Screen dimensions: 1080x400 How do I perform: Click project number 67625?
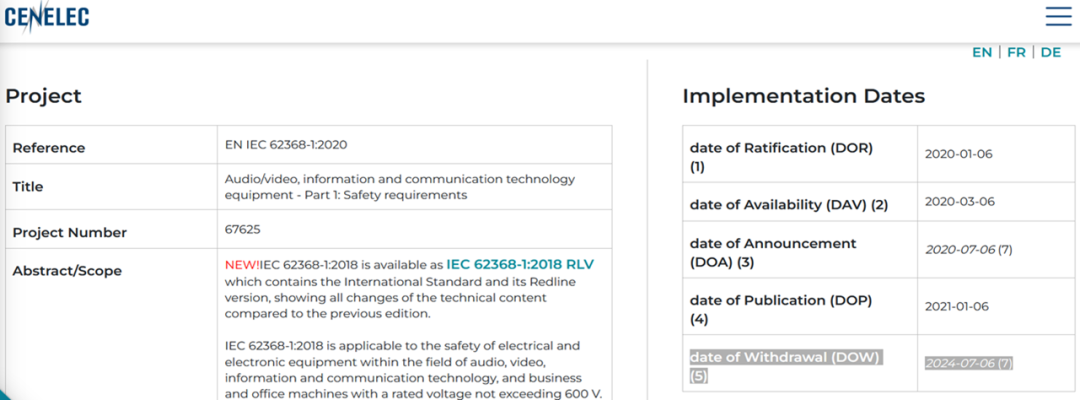[x=243, y=229]
